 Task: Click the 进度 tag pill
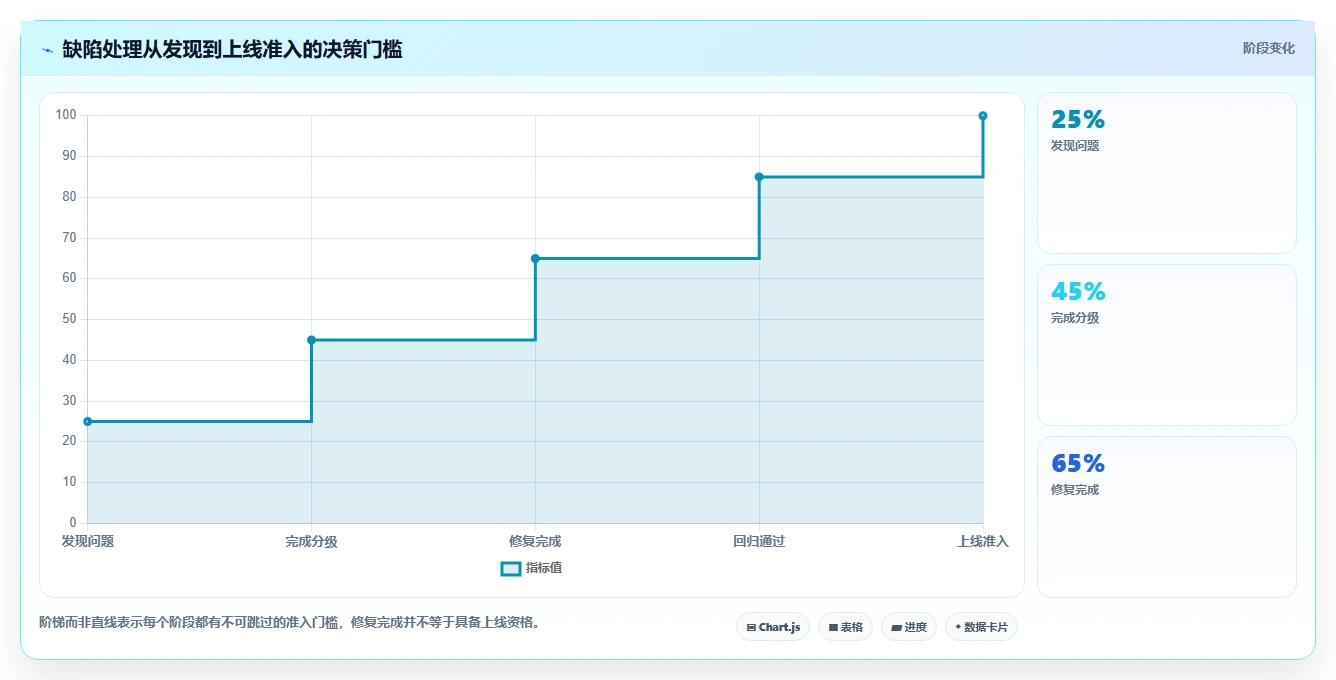(x=909, y=627)
